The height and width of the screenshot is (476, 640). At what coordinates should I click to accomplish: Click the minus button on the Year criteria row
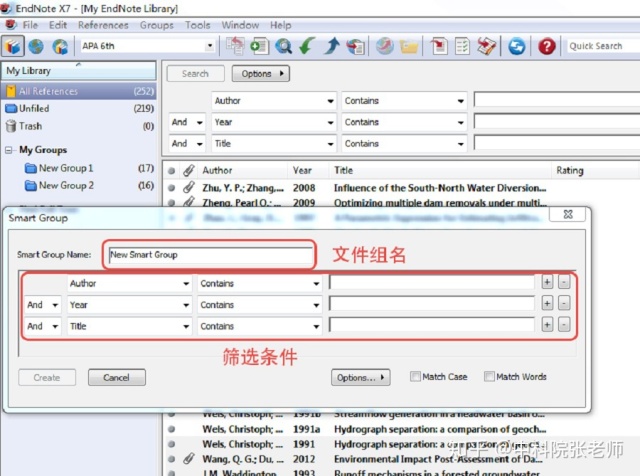(564, 303)
